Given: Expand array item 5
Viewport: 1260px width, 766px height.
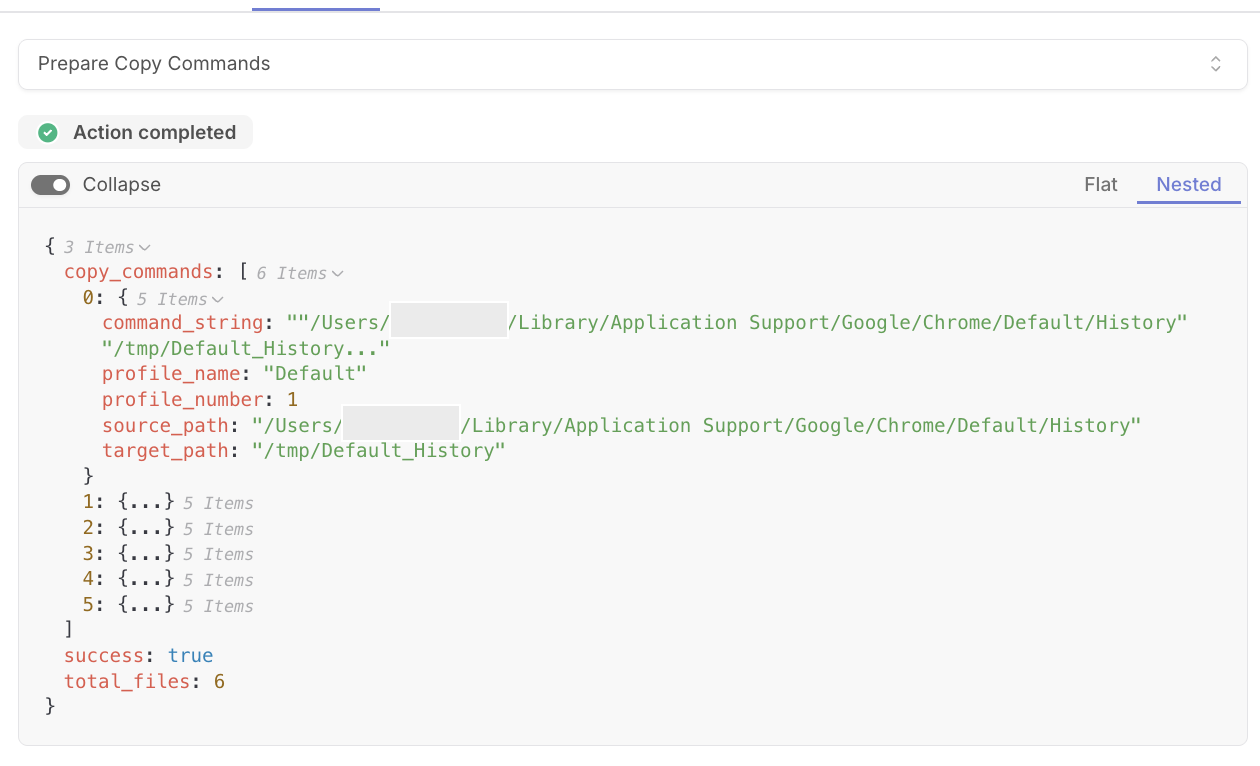Looking at the screenshot, I should tap(146, 605).
